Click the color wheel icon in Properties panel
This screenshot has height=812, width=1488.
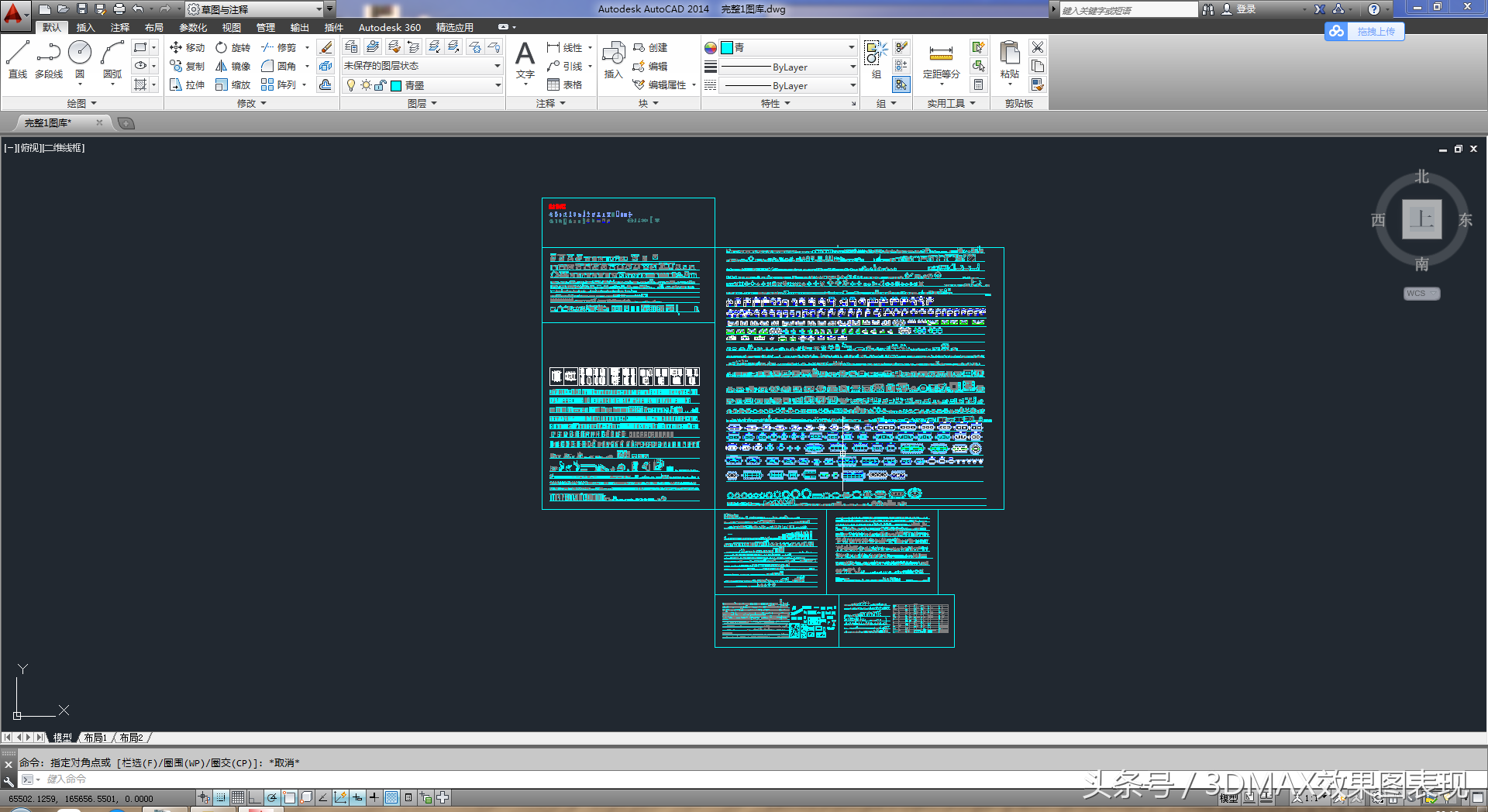(x=711, y=48)
